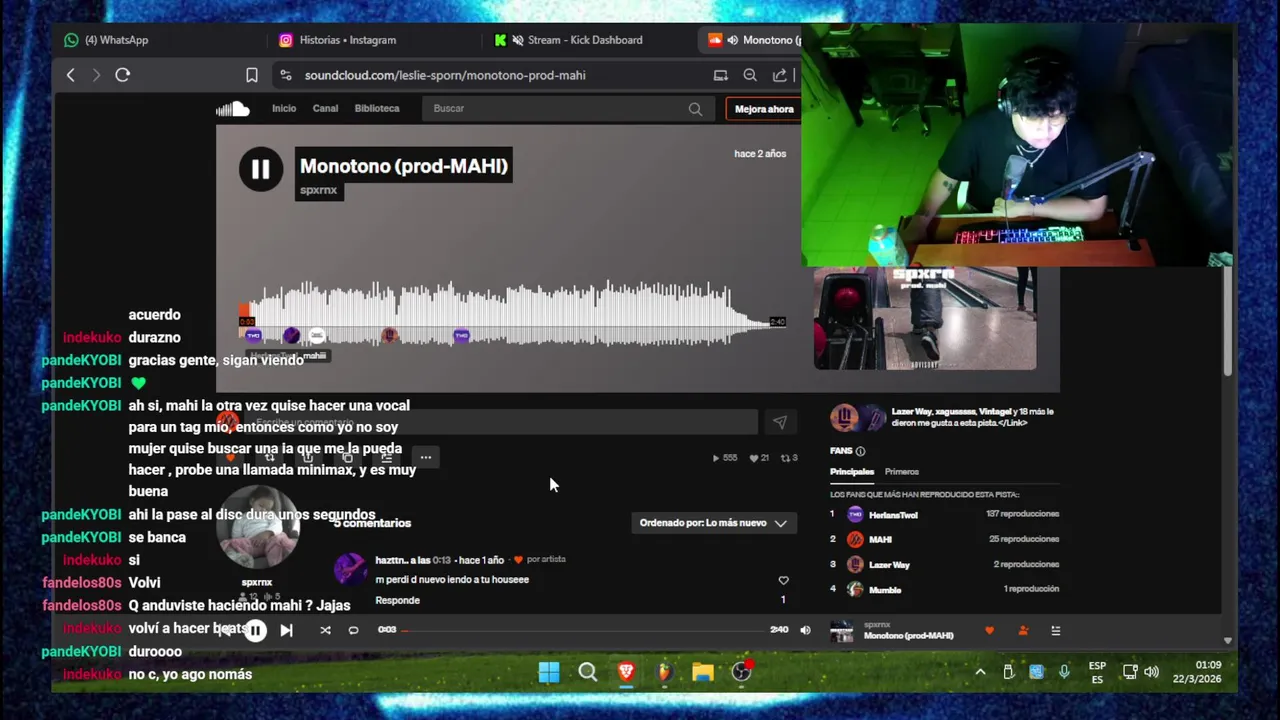
Task: Pause the Monotono track with the large button
Action: (260, 169)
